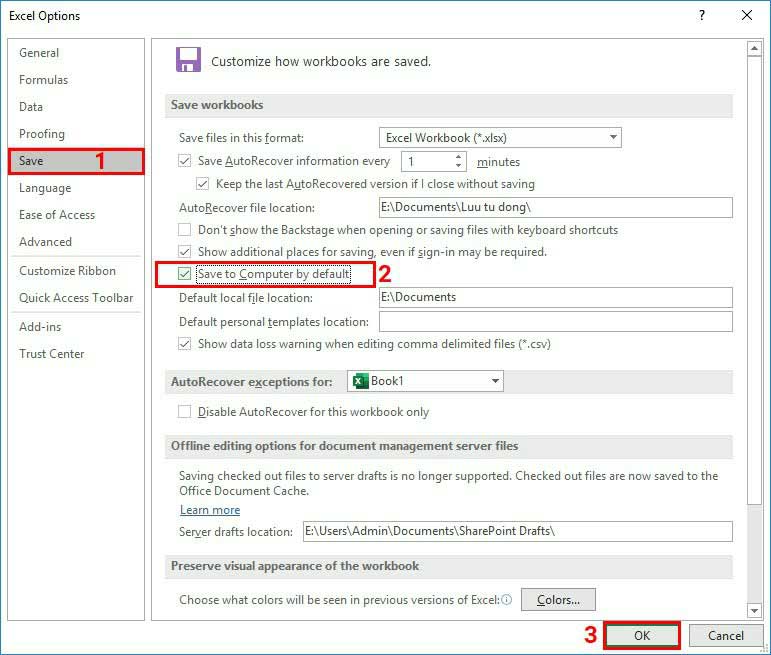
Task: Confirm settings with the OK button
Action: [x=642, y=635]
